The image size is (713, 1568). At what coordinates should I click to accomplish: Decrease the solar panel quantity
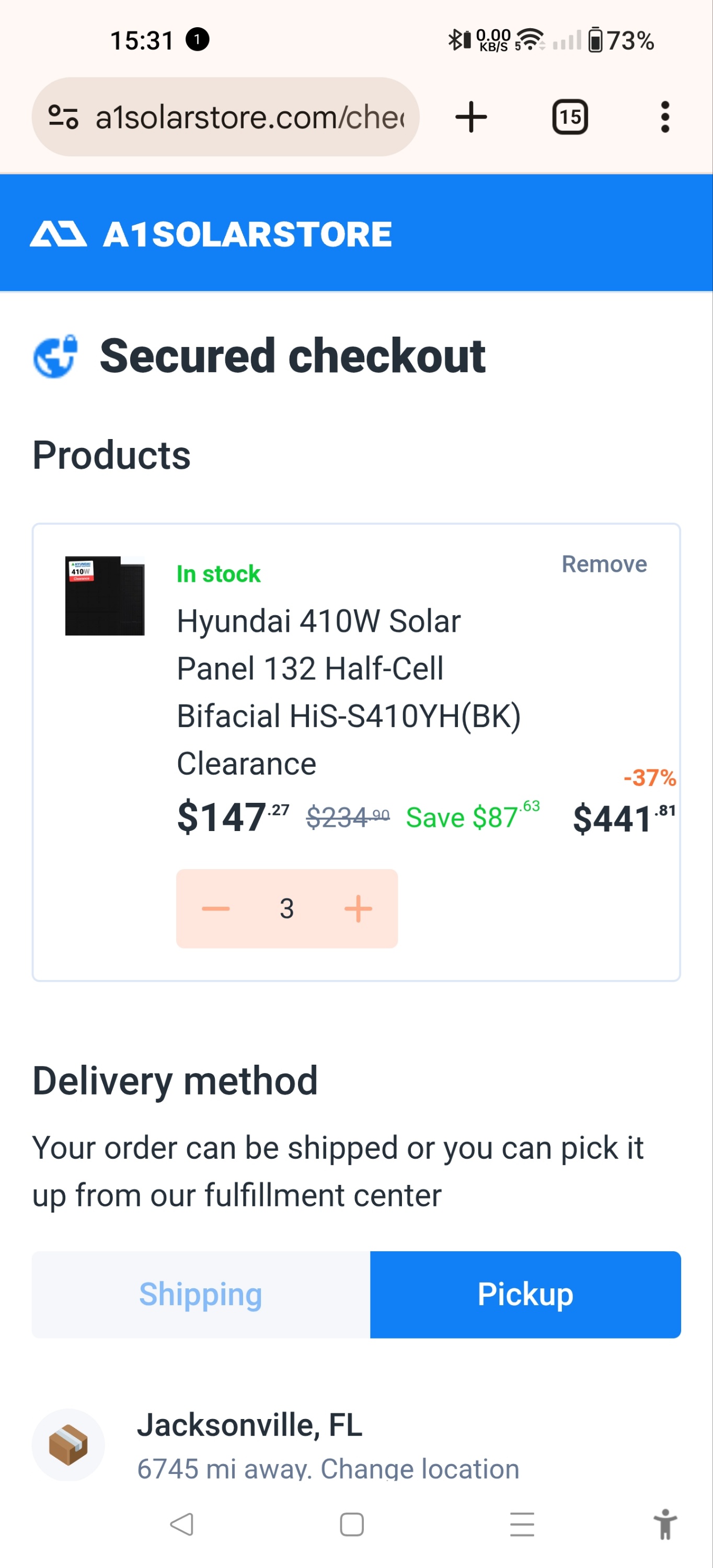pyautogui.click(x=215, y=909)
